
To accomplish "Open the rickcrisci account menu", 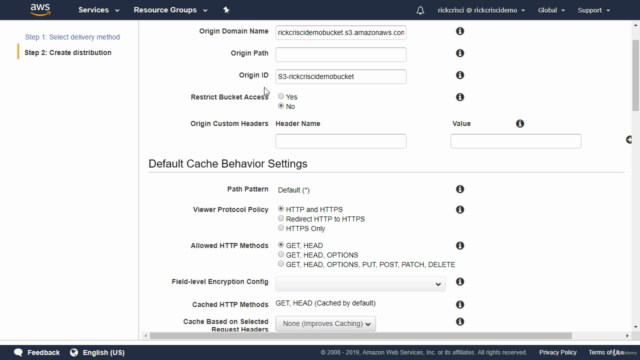I will tap(481, 10).
